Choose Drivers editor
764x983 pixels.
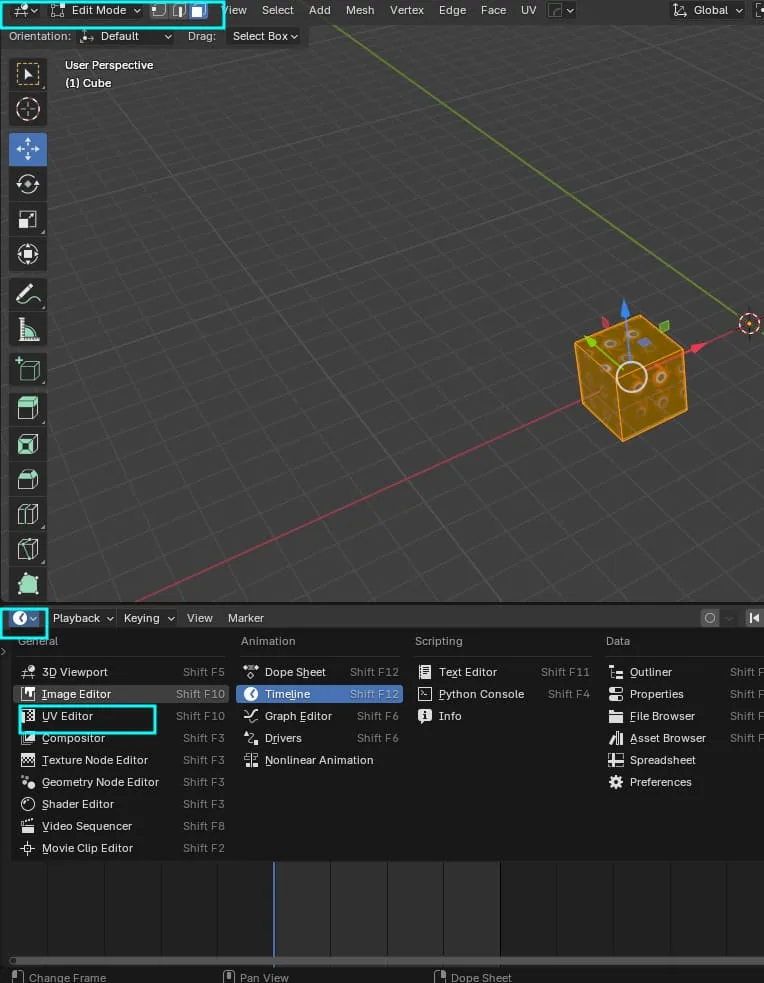tap(320, 739)
